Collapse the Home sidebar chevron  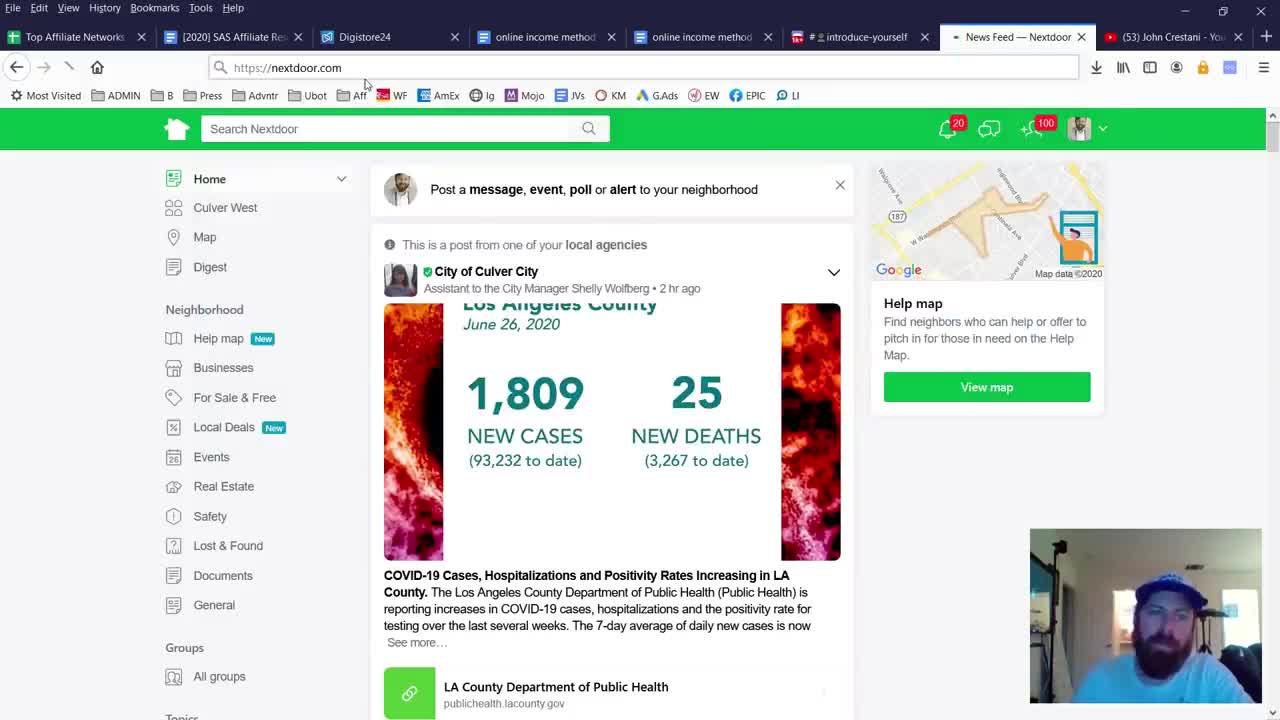tap(341, 179)
